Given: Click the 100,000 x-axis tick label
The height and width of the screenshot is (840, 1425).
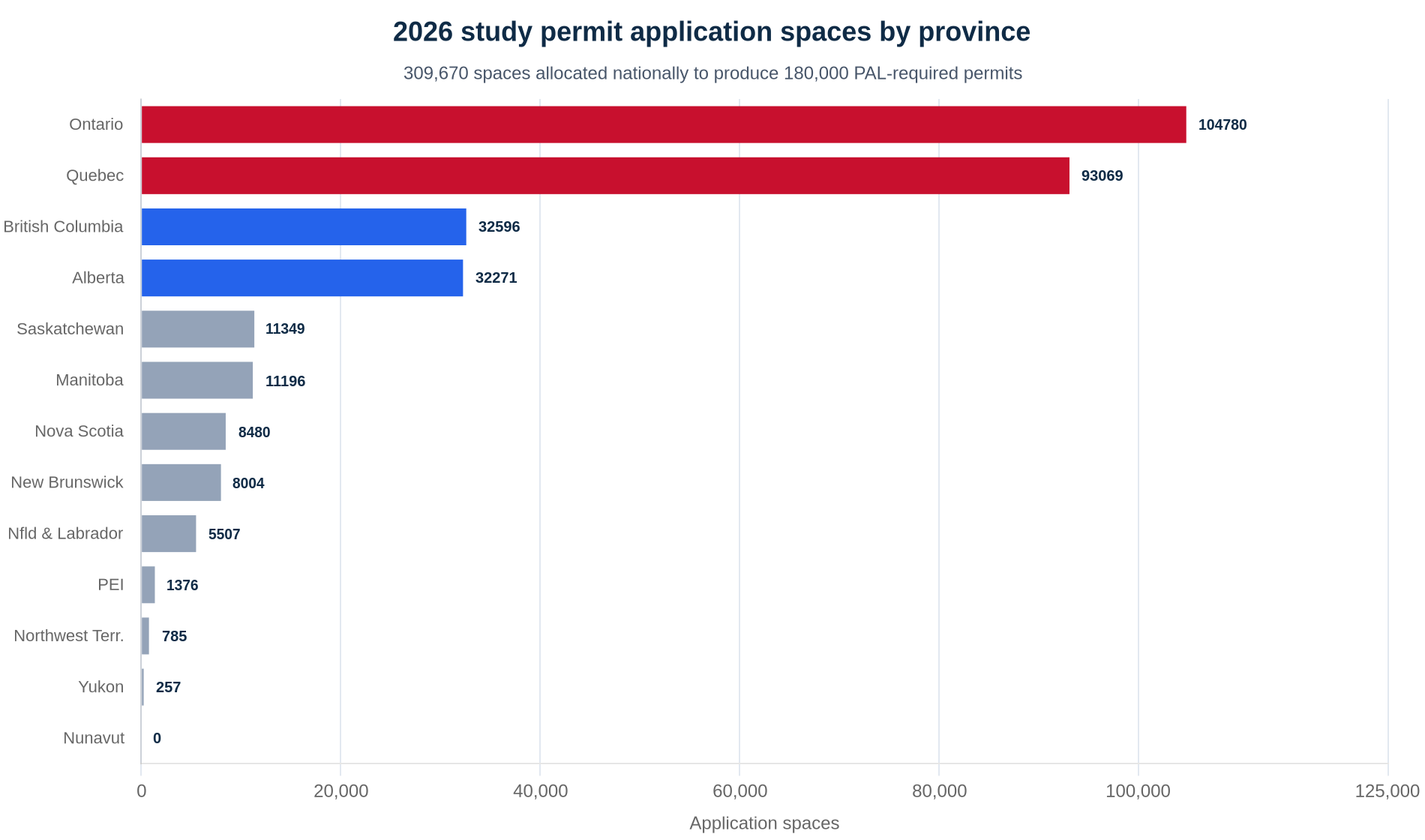Looking at the screenshot, I should tap(1138, 791).
